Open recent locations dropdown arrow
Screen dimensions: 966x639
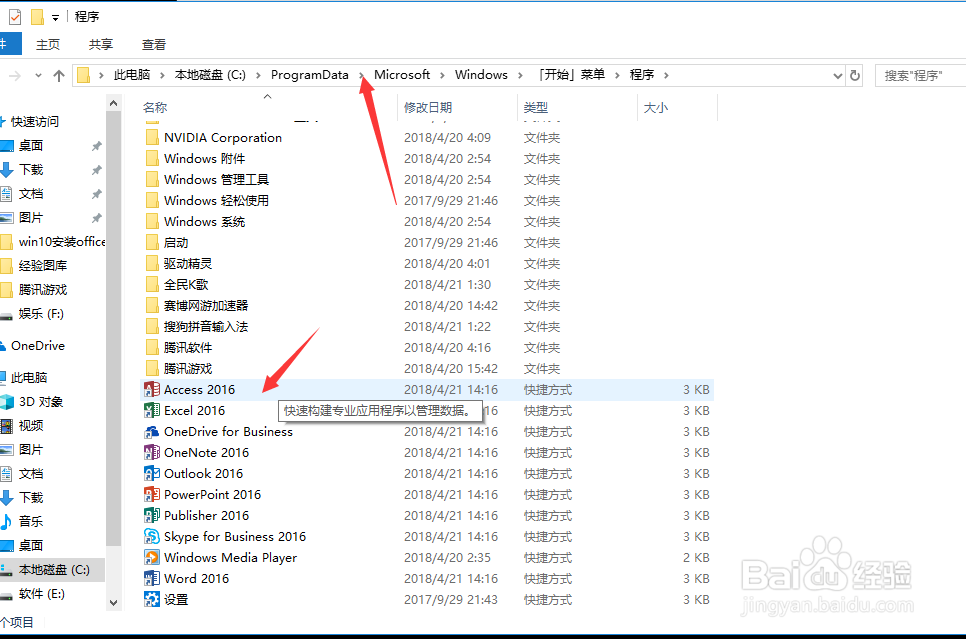point(38,75)
